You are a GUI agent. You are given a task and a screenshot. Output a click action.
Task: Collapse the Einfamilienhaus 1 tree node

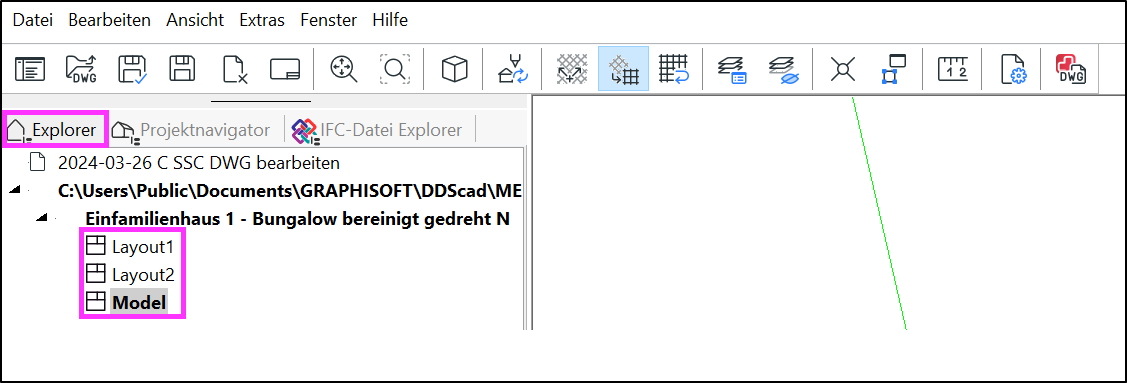[x=42, y=218]
